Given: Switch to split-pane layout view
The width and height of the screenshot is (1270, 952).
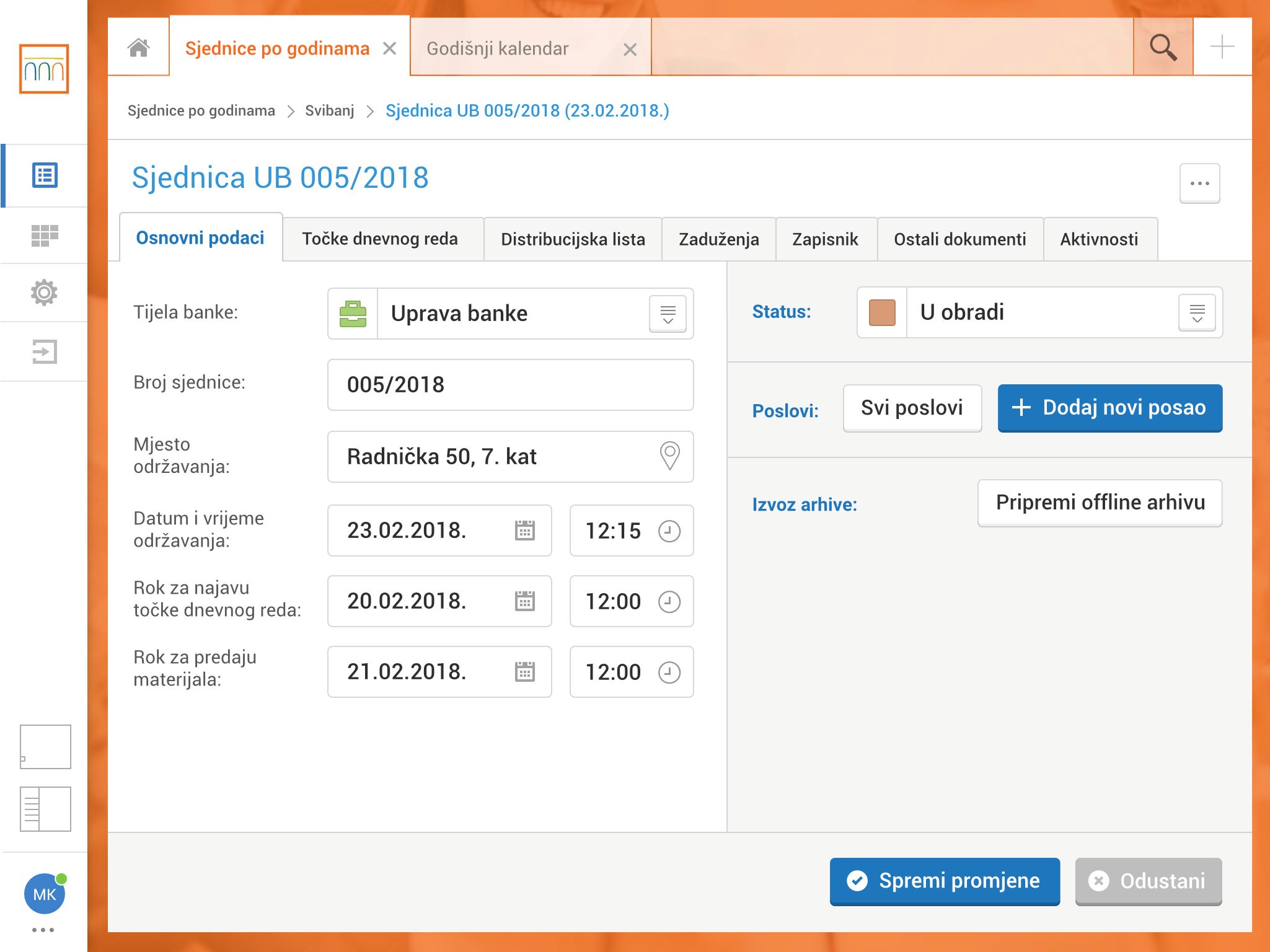Looking at the screenshot, I should point(45,809).
